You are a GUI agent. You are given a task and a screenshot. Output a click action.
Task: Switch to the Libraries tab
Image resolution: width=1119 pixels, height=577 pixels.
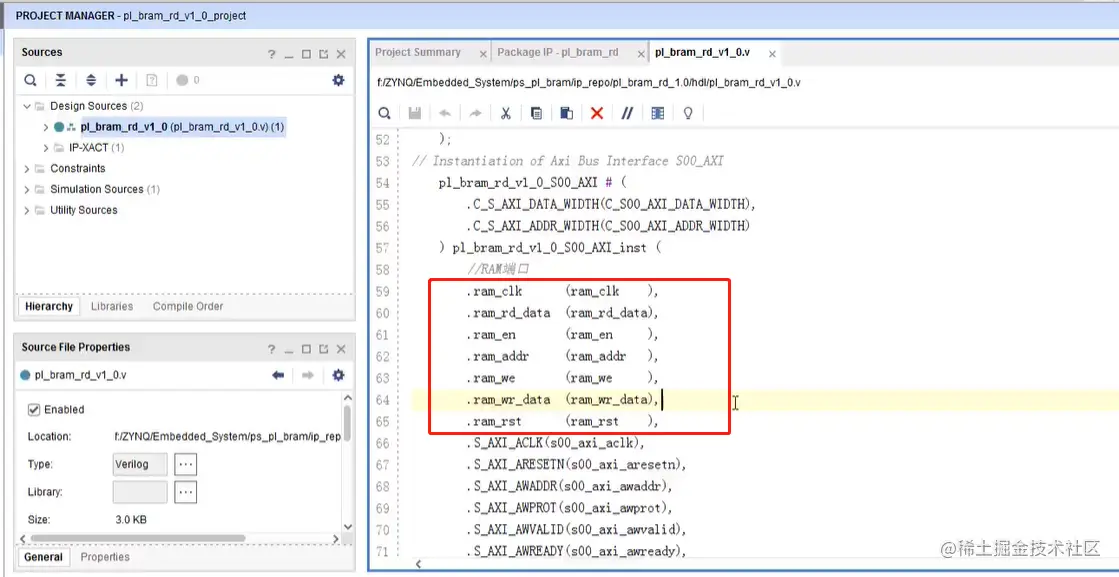click(112, 306)
